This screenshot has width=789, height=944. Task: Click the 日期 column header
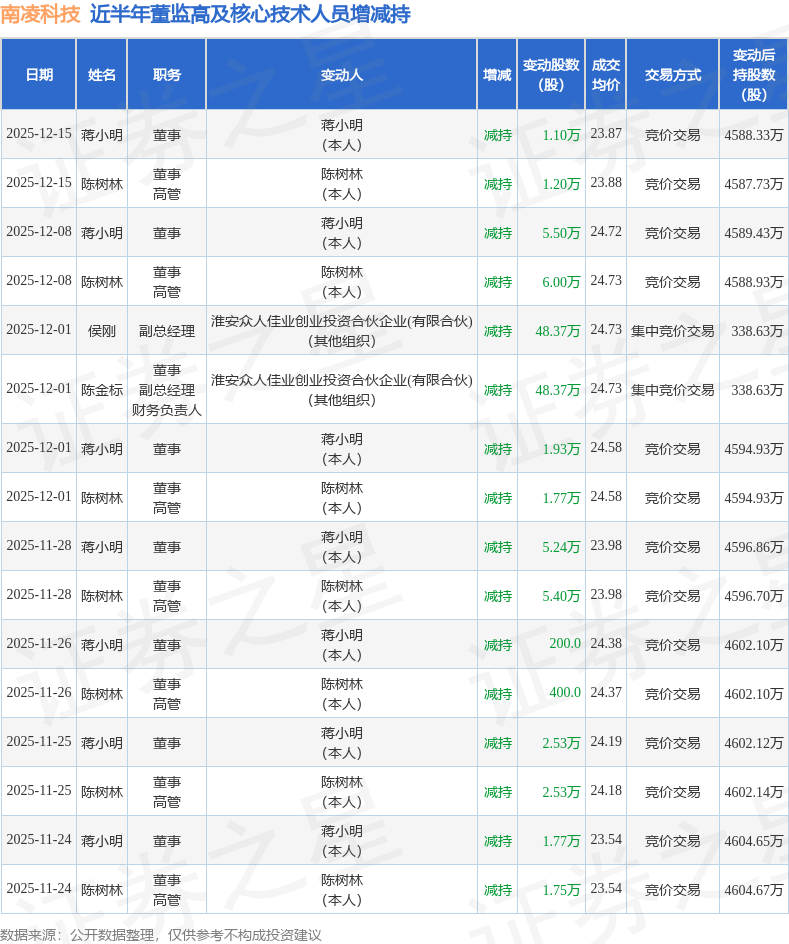pyautogui.click(x=39, y=75)
